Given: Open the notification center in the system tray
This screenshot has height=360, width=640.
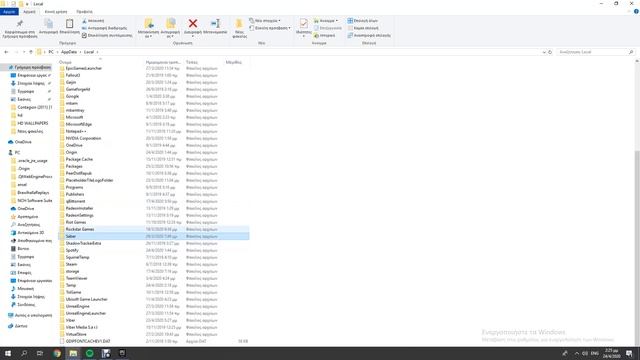Looking at the screenshot, I should pyautogui.click(x=629, y=353).
